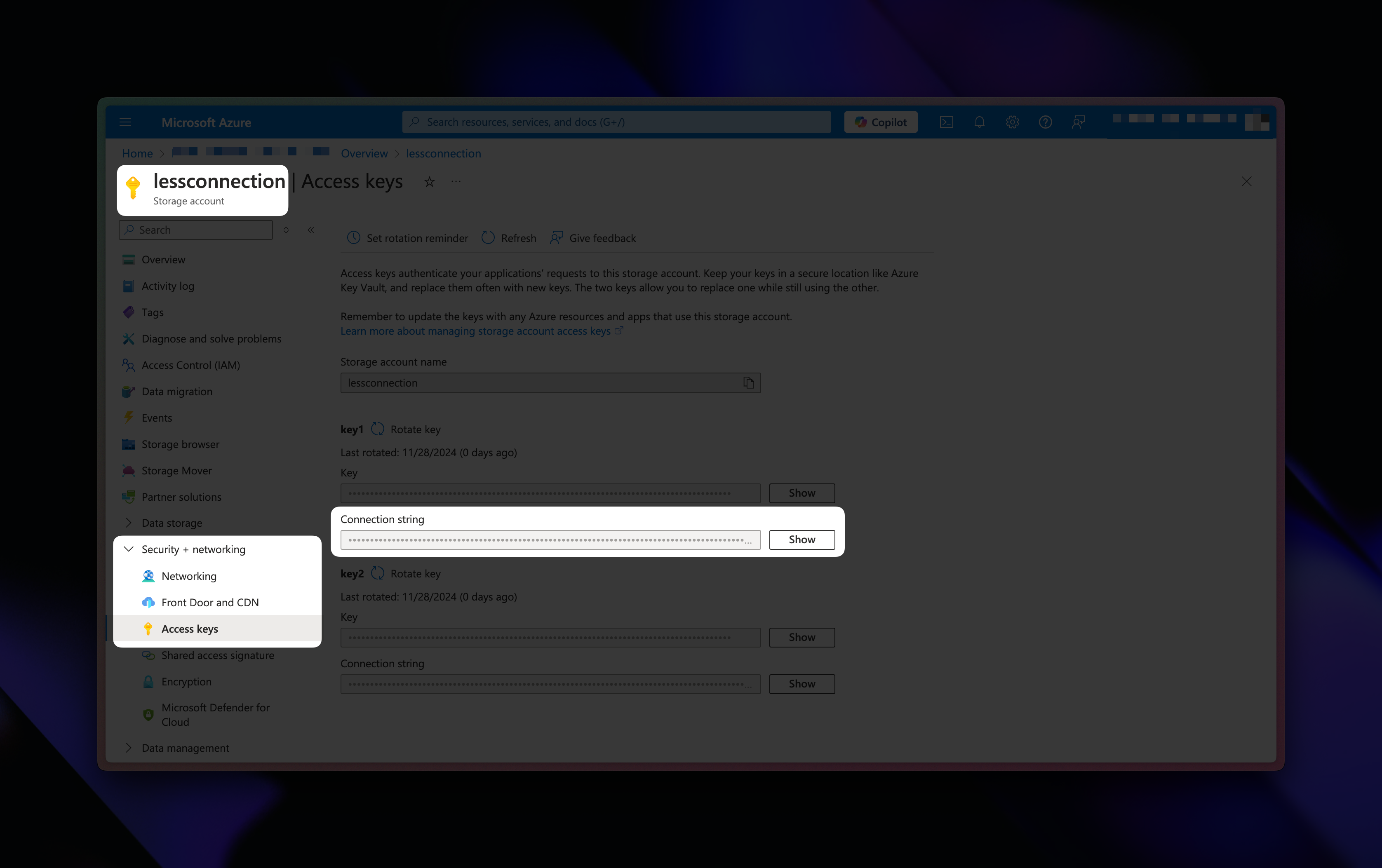
Task: Expand the Data management section
Action: (x=129, y=748)
